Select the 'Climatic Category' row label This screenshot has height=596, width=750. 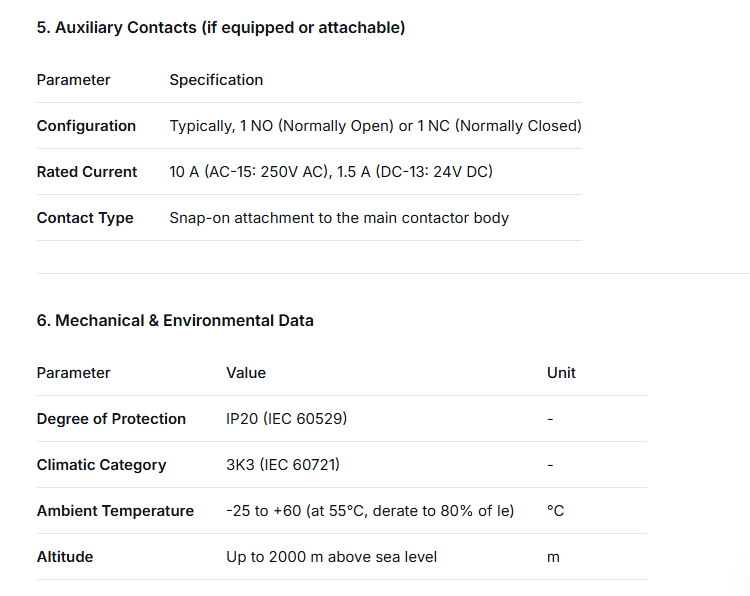coord(101,465)
